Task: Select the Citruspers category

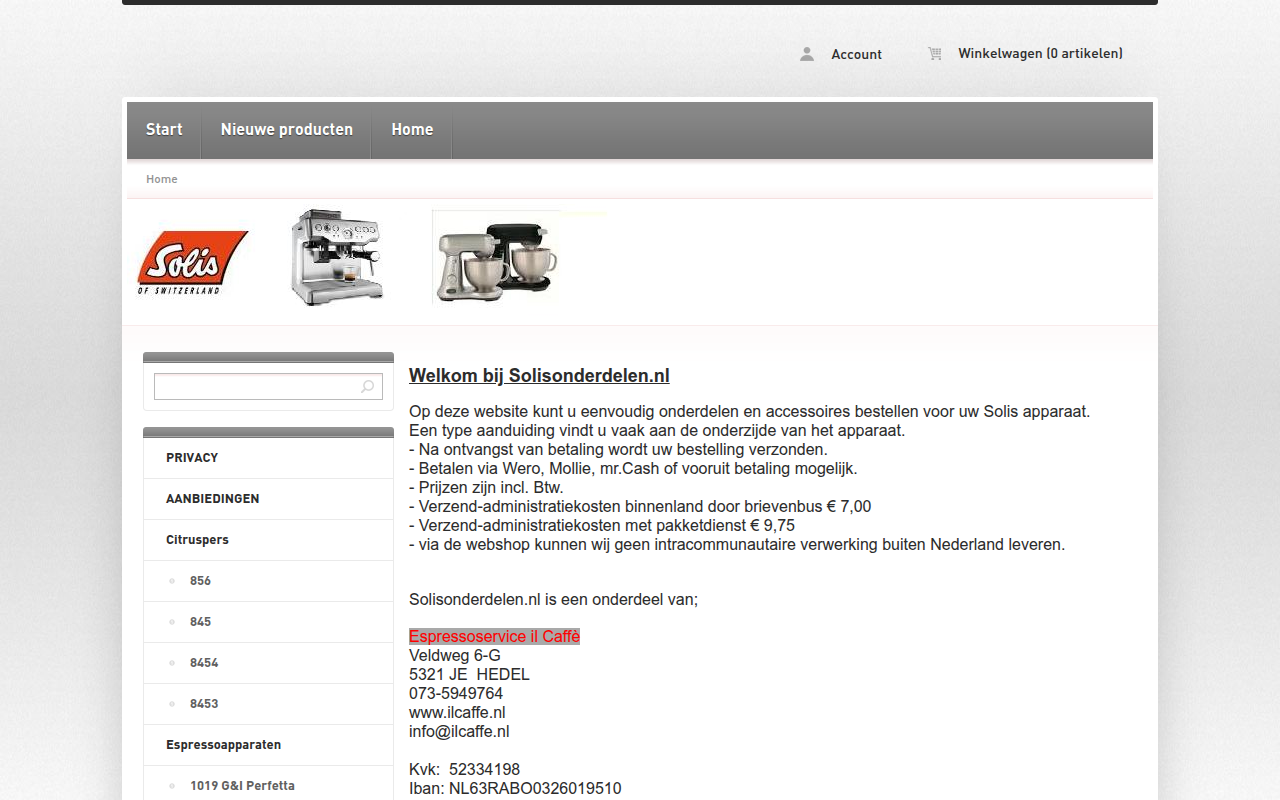Action: pos(268,540)
